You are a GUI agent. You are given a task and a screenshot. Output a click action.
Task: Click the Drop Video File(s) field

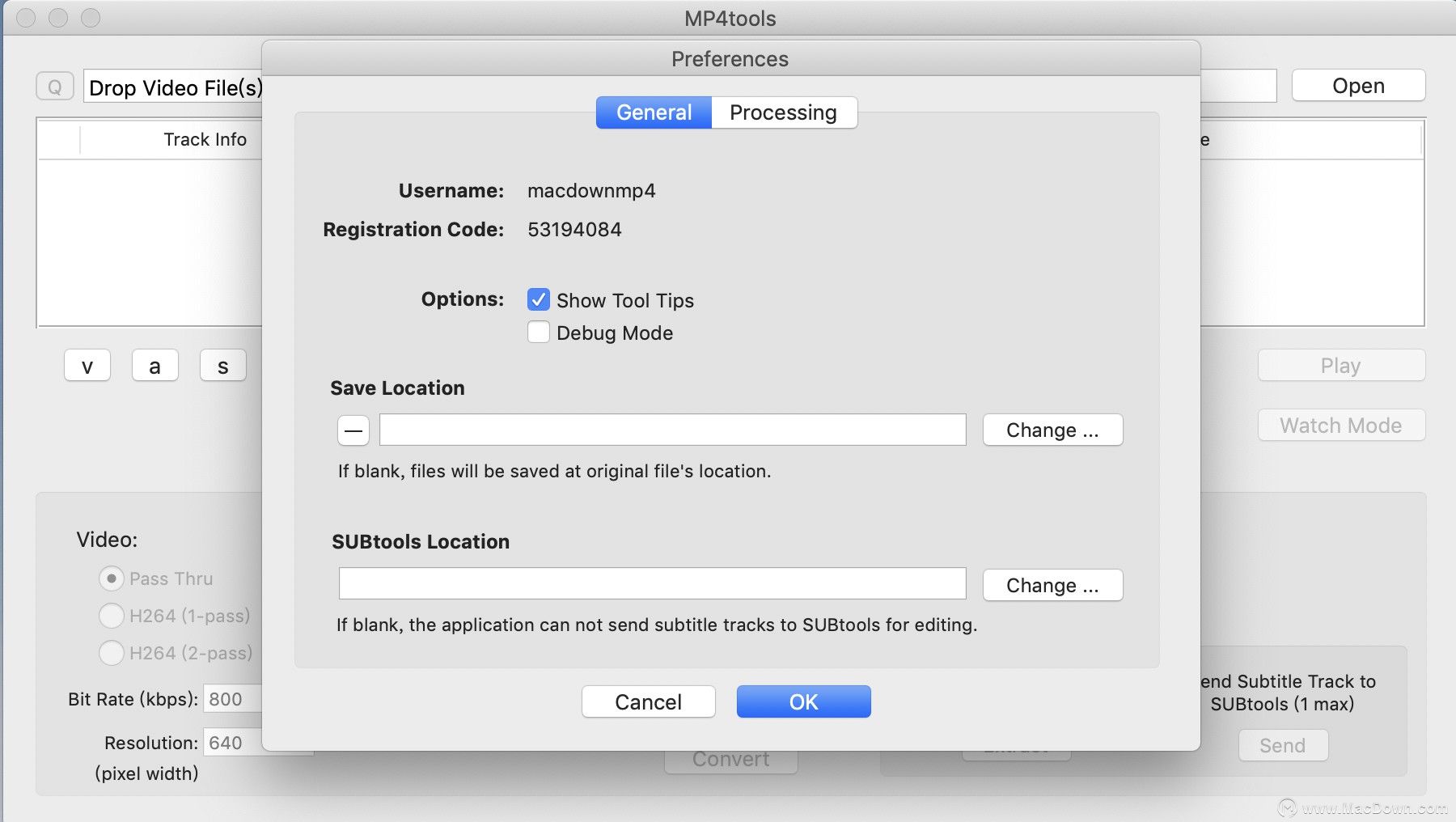pos(173,87)
